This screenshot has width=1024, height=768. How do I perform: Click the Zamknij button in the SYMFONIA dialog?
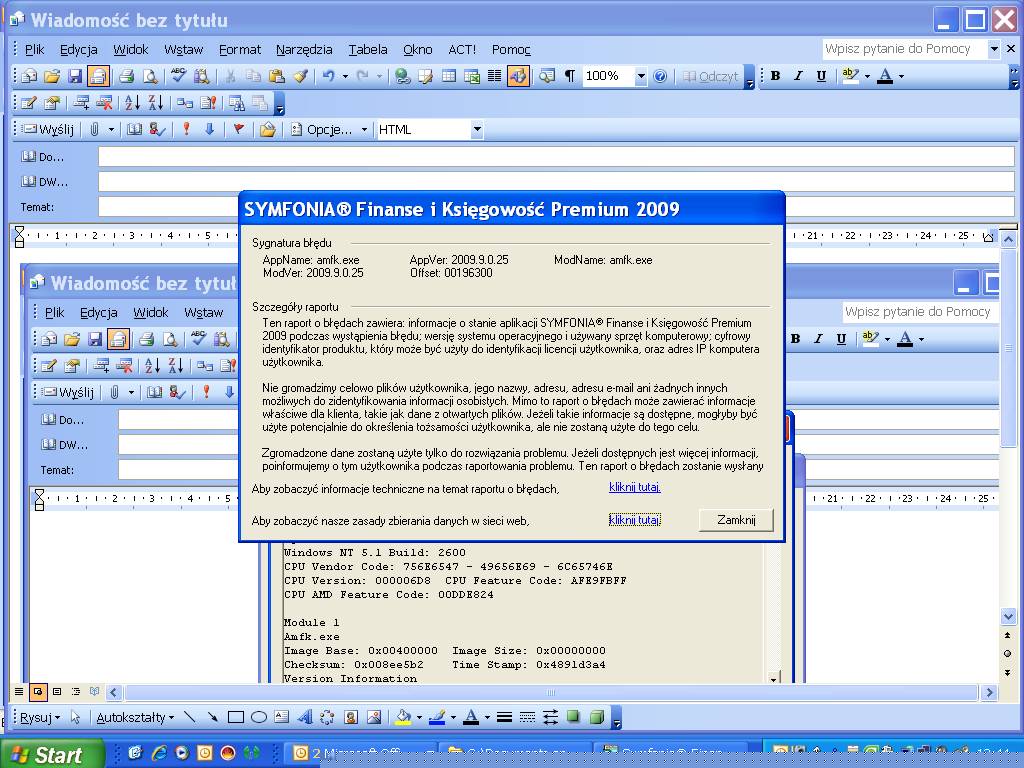point(736,520)
